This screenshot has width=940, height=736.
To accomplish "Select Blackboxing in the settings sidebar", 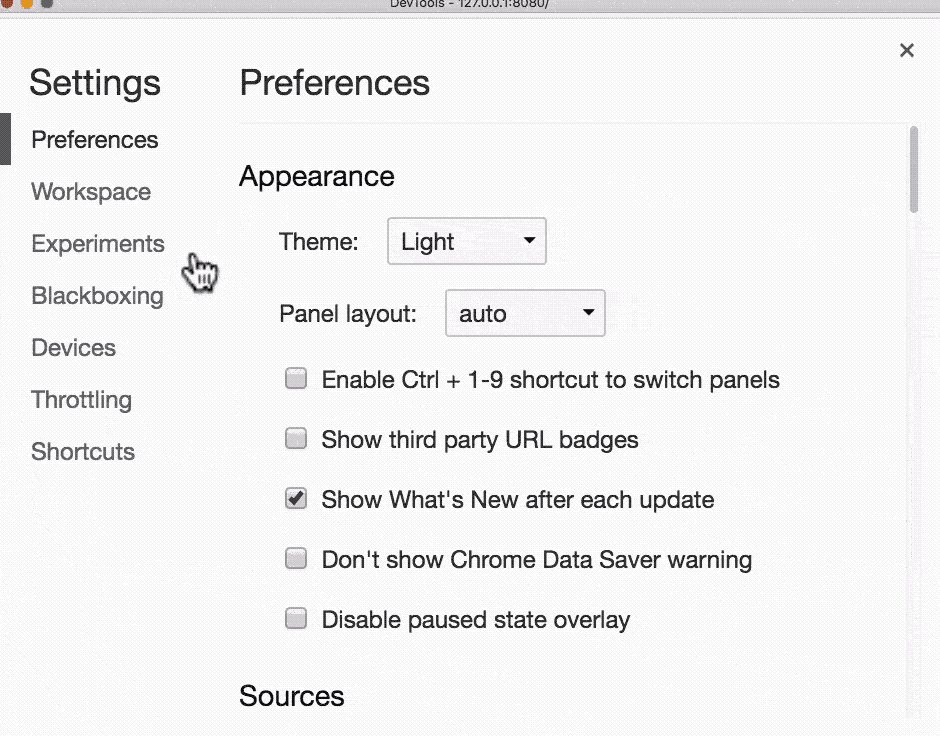I will coord(97,296).
